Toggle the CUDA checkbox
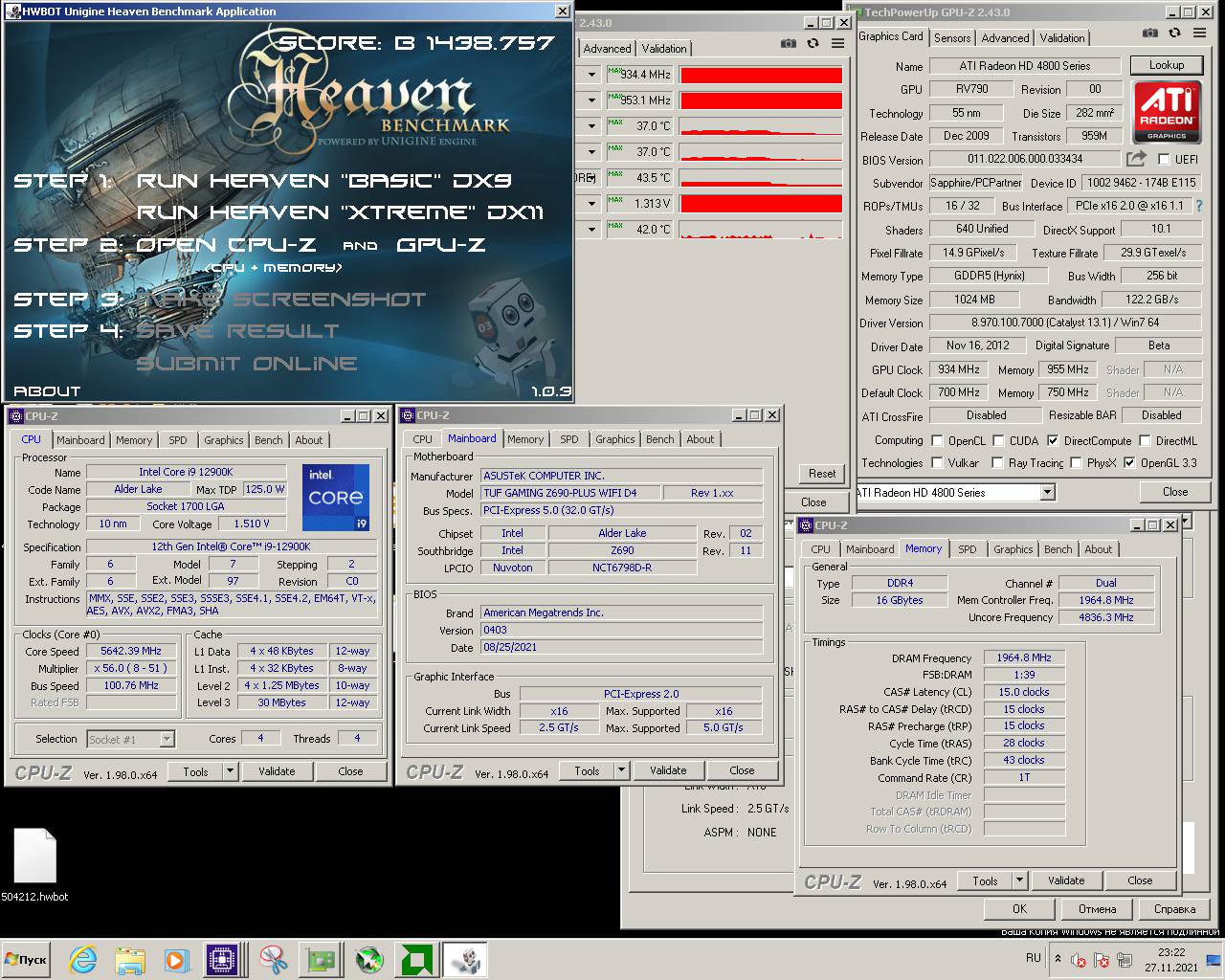Screen dimensions: 1225x980 click(x=998, y=441)
